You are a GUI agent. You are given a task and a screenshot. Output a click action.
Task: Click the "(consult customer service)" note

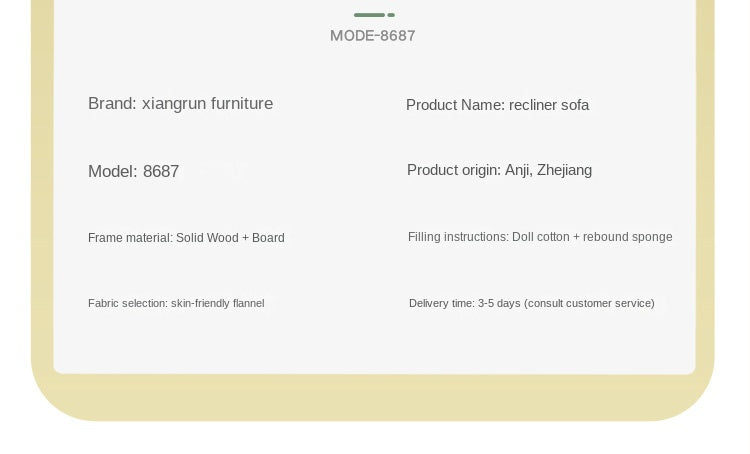pyautogui.click(x=589, y=303)
